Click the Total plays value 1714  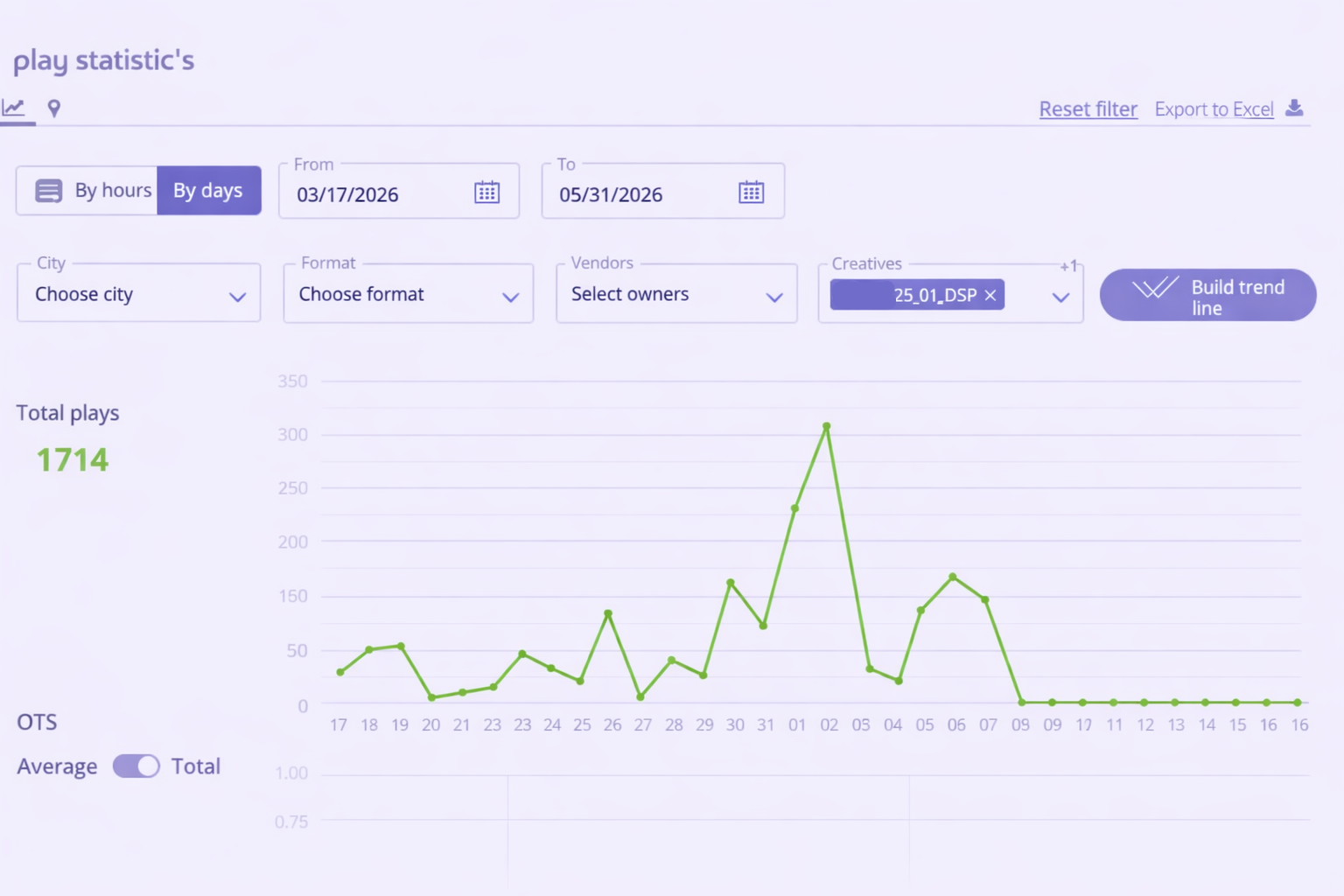73,460
